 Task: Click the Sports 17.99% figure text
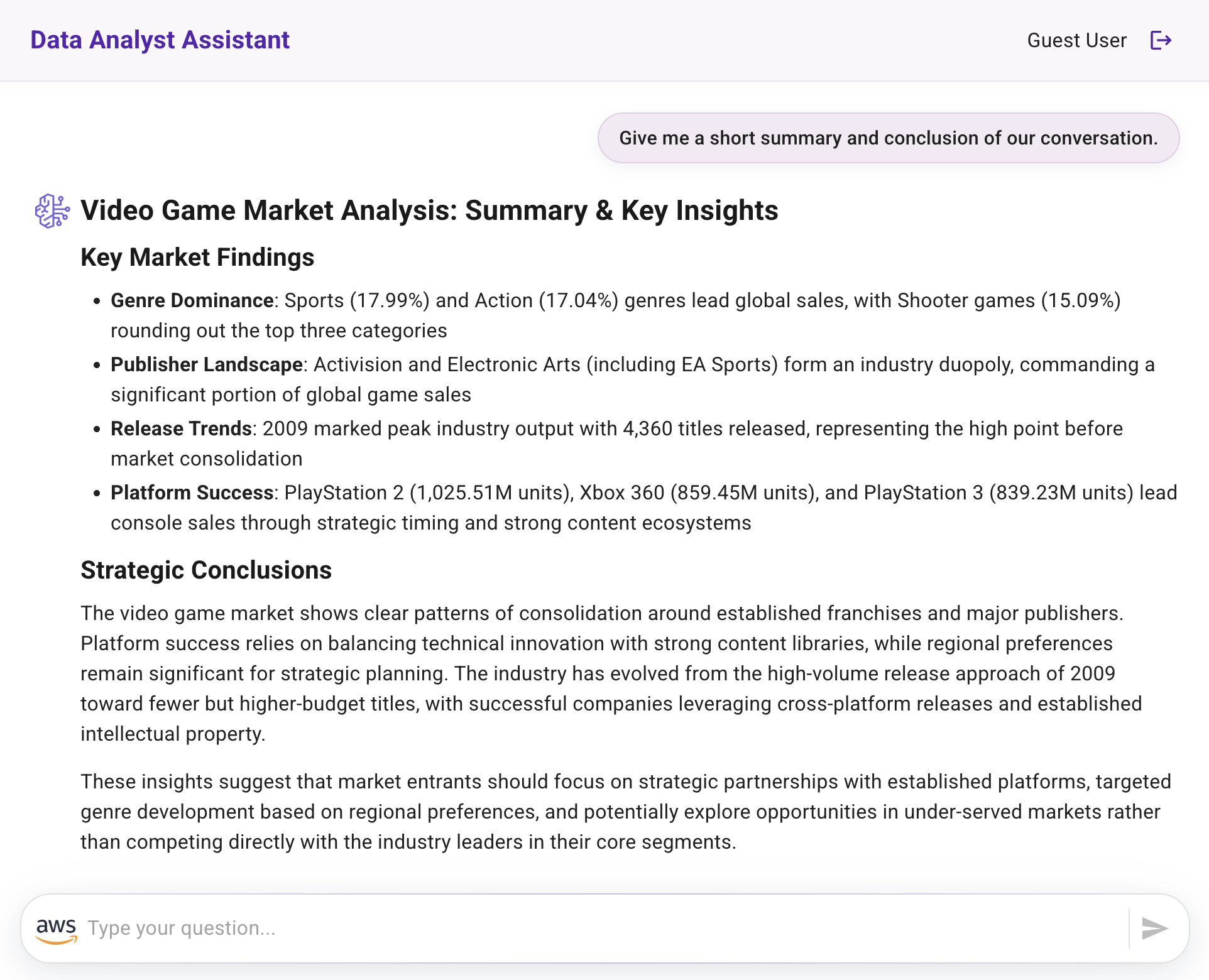357,300
